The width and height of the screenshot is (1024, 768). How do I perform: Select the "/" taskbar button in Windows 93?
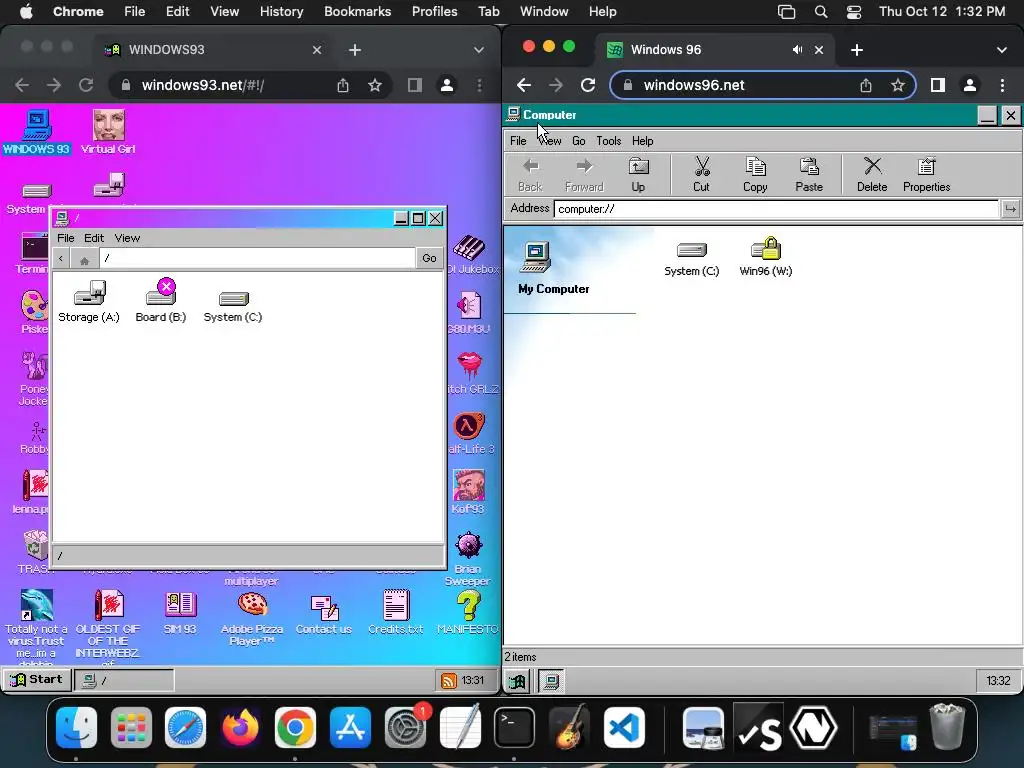[x=124, y=680]
